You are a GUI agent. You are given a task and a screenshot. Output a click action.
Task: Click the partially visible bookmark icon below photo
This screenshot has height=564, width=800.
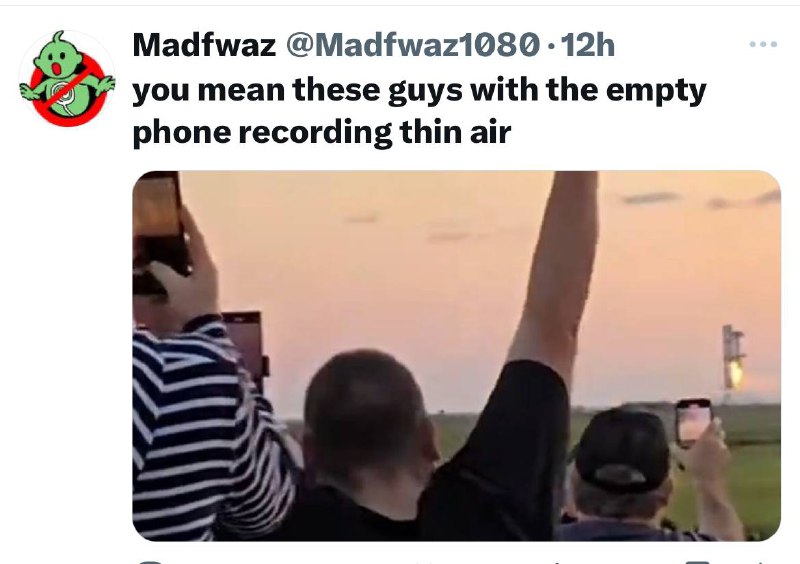[697, 561]
